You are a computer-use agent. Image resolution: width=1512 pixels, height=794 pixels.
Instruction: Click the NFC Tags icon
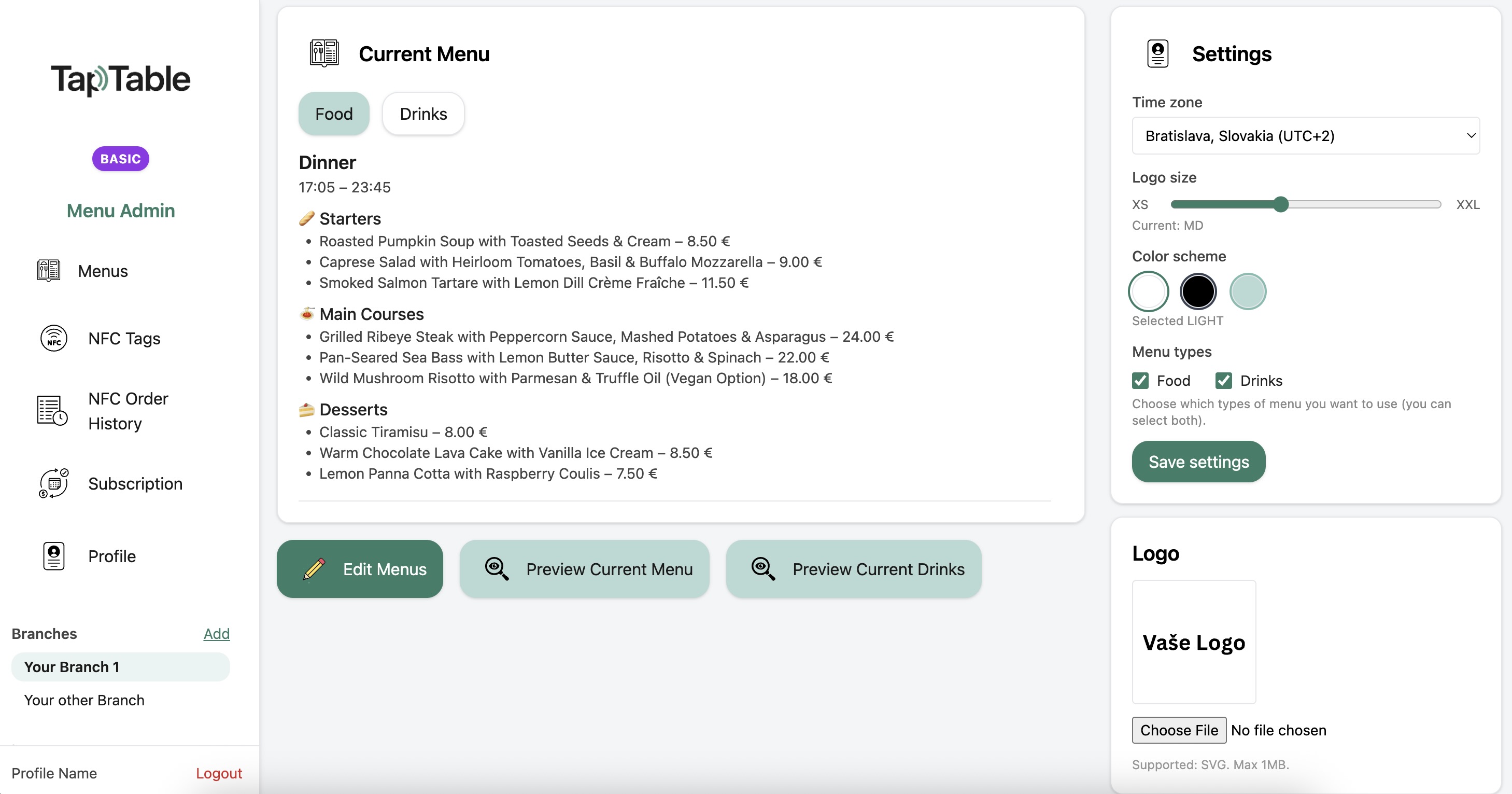tap(53, 338)
